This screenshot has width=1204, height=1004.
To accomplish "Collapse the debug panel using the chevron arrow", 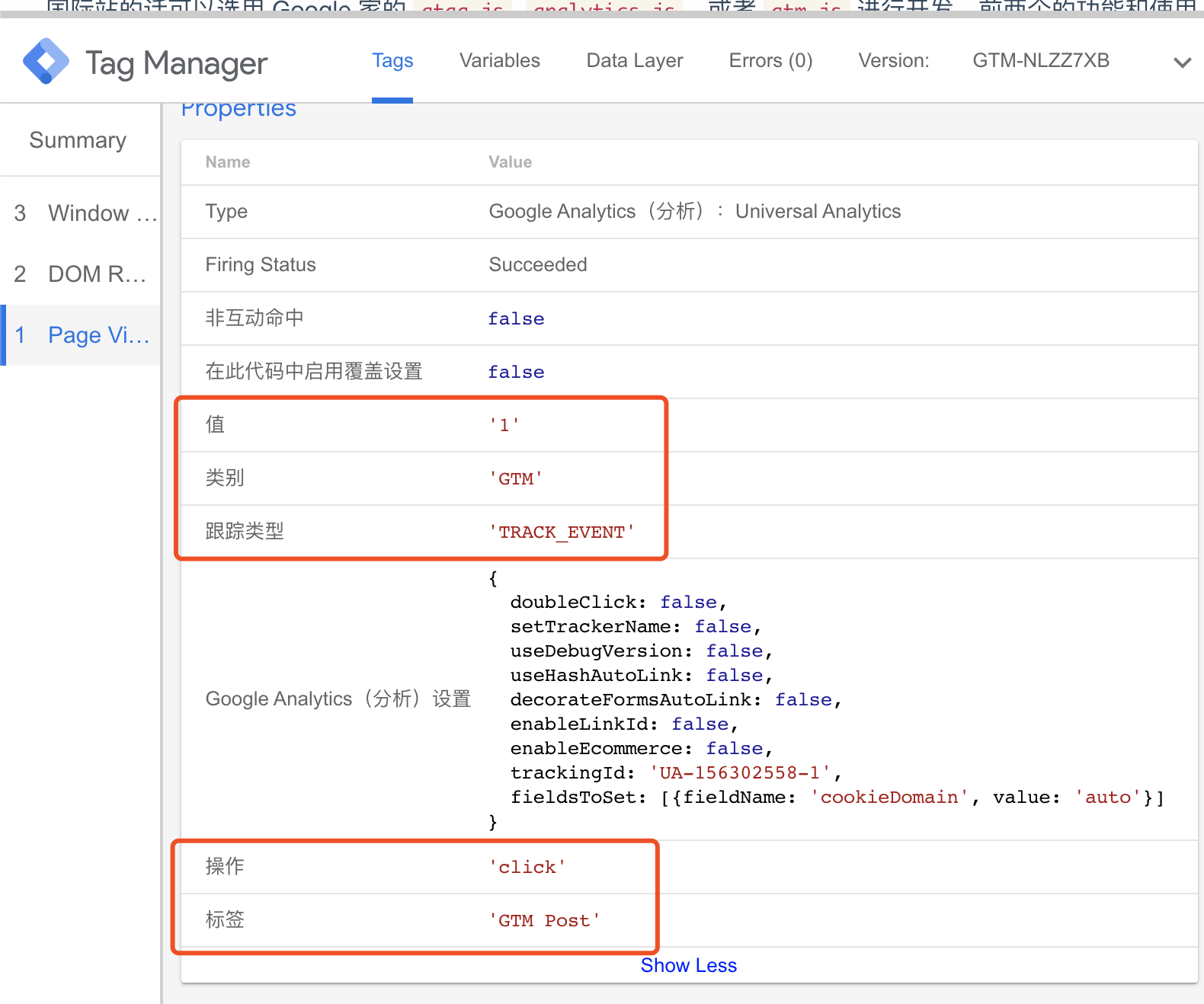I will [x=1182, y=62].
